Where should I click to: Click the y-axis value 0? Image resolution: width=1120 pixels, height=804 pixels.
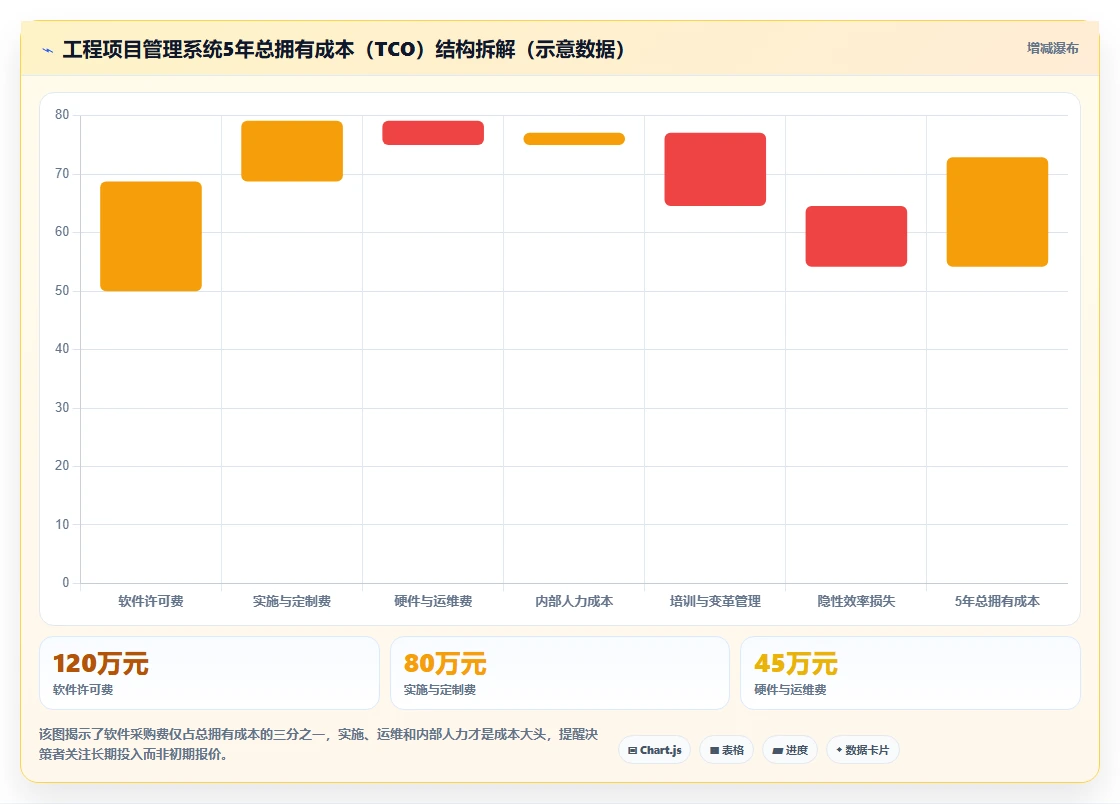click(x=66, y=583)
